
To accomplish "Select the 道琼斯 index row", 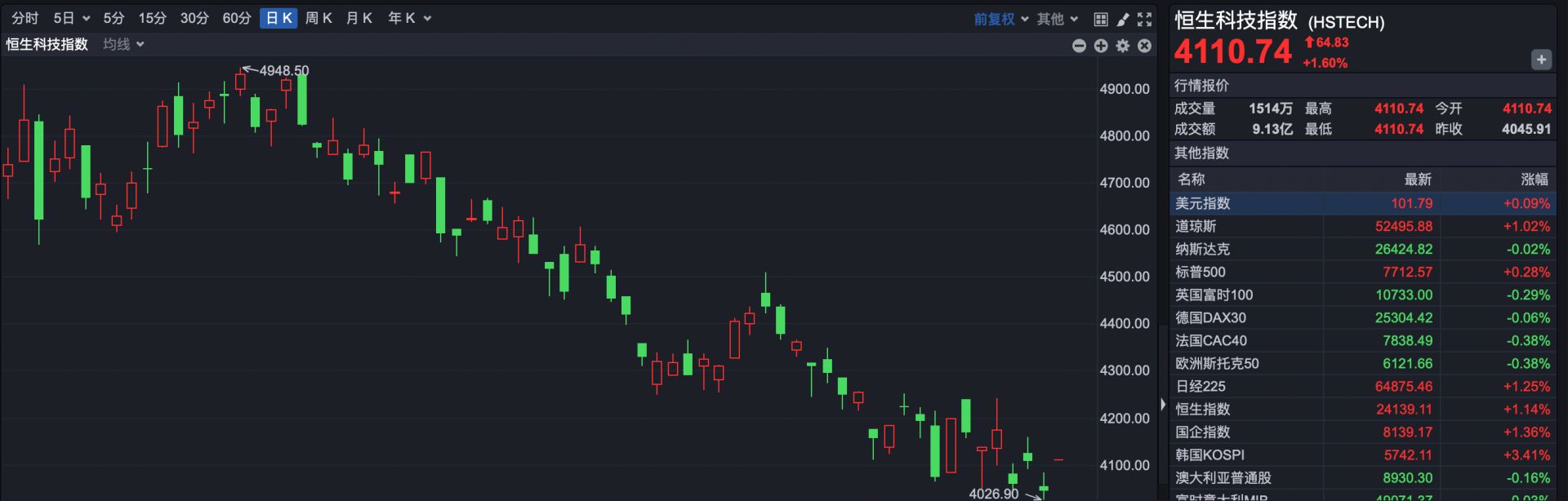I will [1362, 226].
